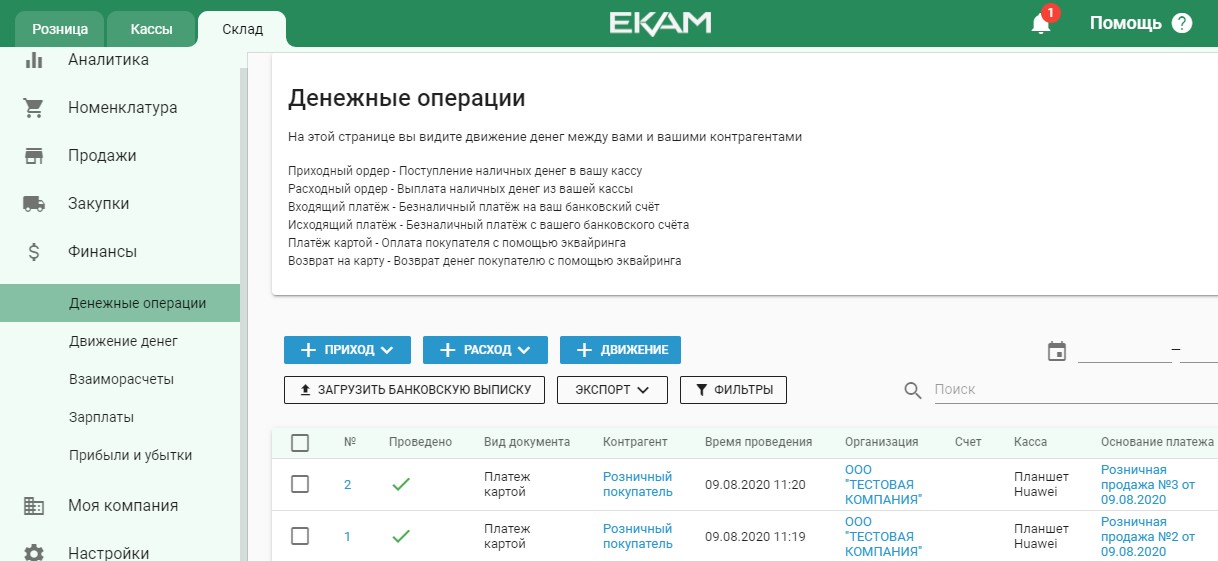
Task: Select Денежные операции in the sidebar
Action: click(x=120, y=303)
